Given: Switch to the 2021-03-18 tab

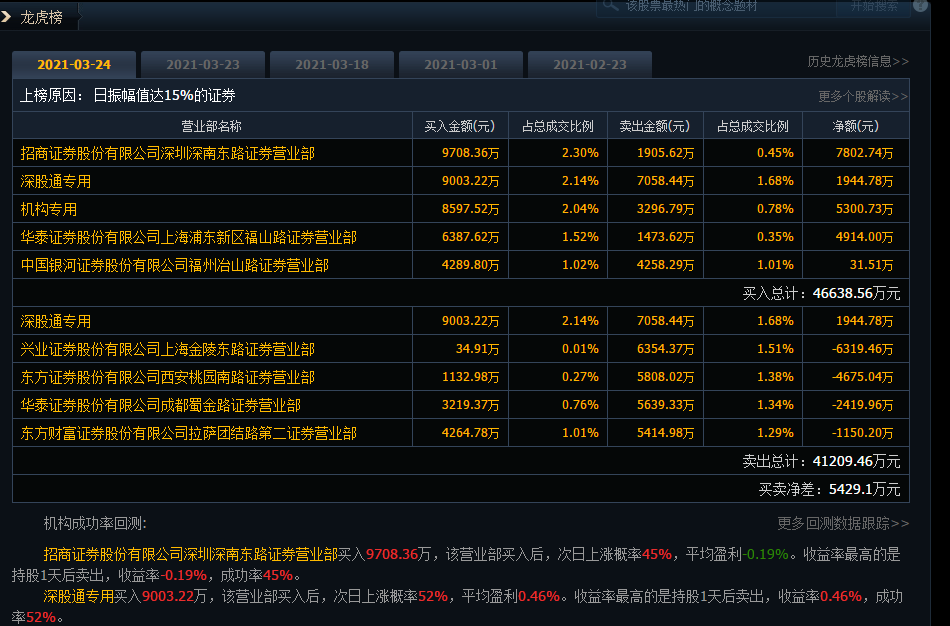Looking at the screenshot, I should (332, 65).
